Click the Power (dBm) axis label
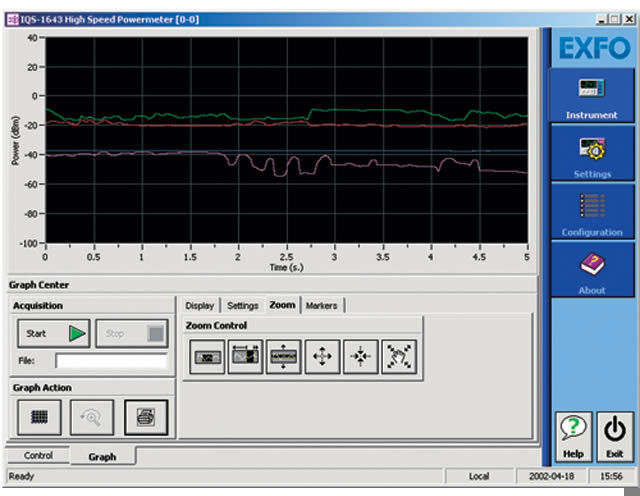Viewport: 640px width, 496px height. click(16, 140)
